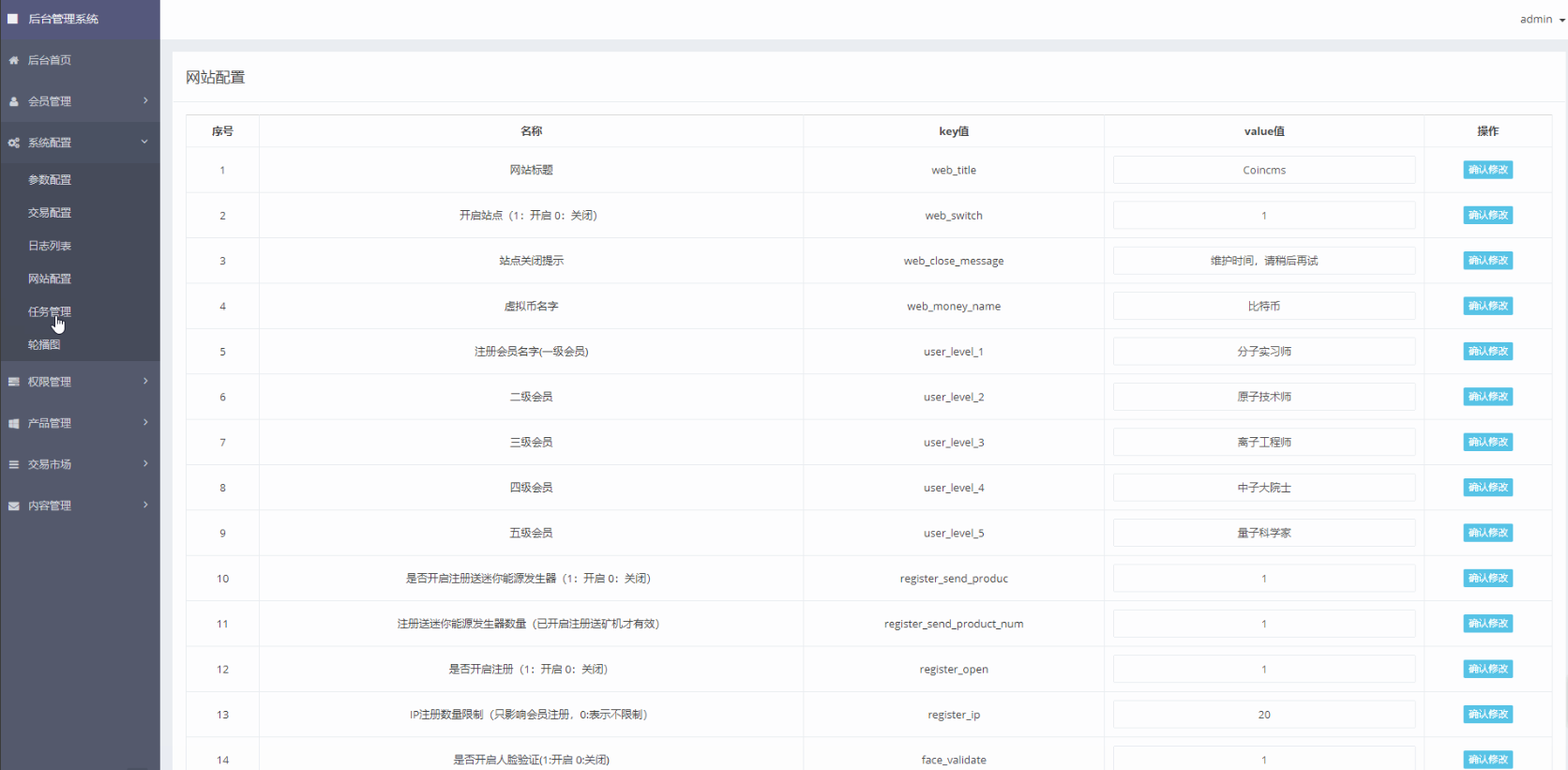
Task: Click the 序号 column header
Action: tap(222, 131)
